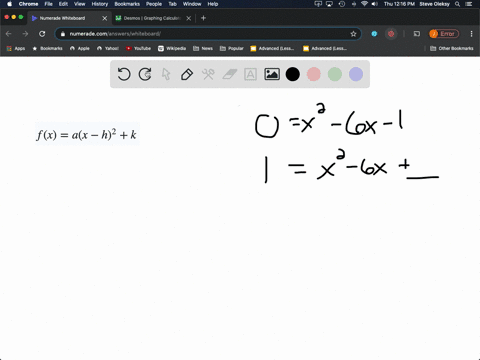Select the eraser tool
480x360 pixels.
[x=229, y=74]
